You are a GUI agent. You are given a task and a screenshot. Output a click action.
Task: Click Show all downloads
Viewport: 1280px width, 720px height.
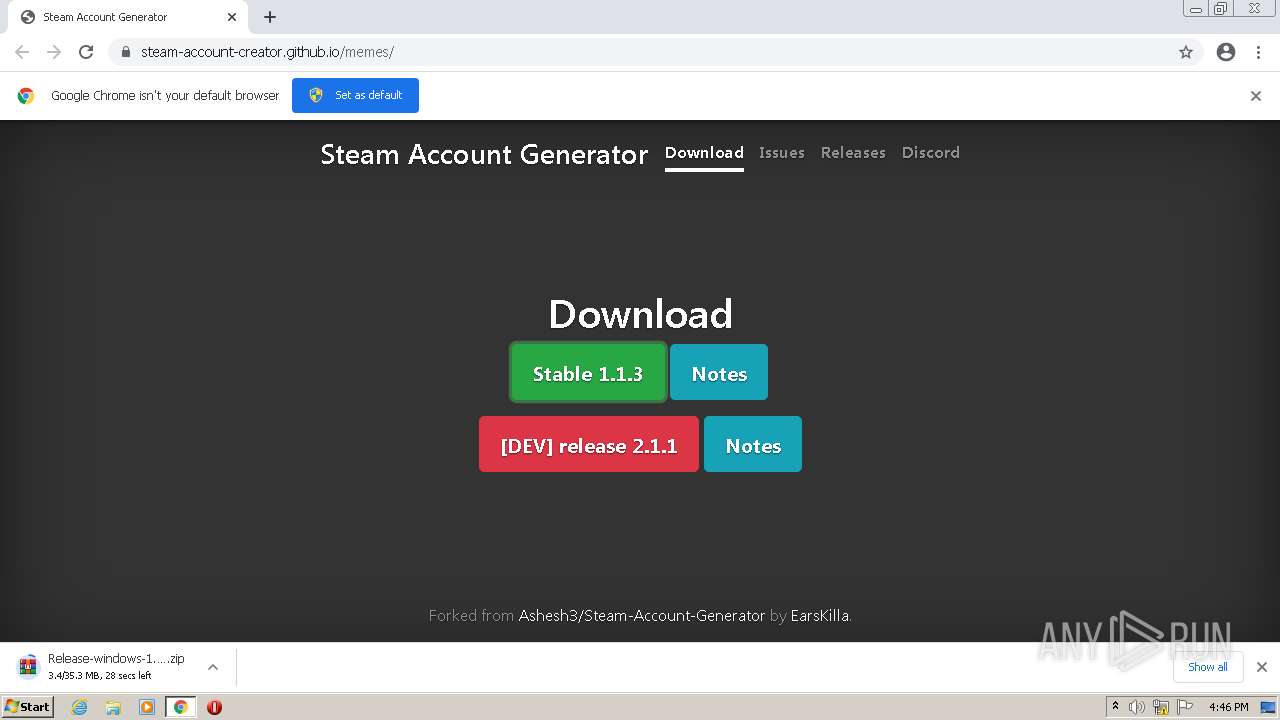(x=1208, y=667)
